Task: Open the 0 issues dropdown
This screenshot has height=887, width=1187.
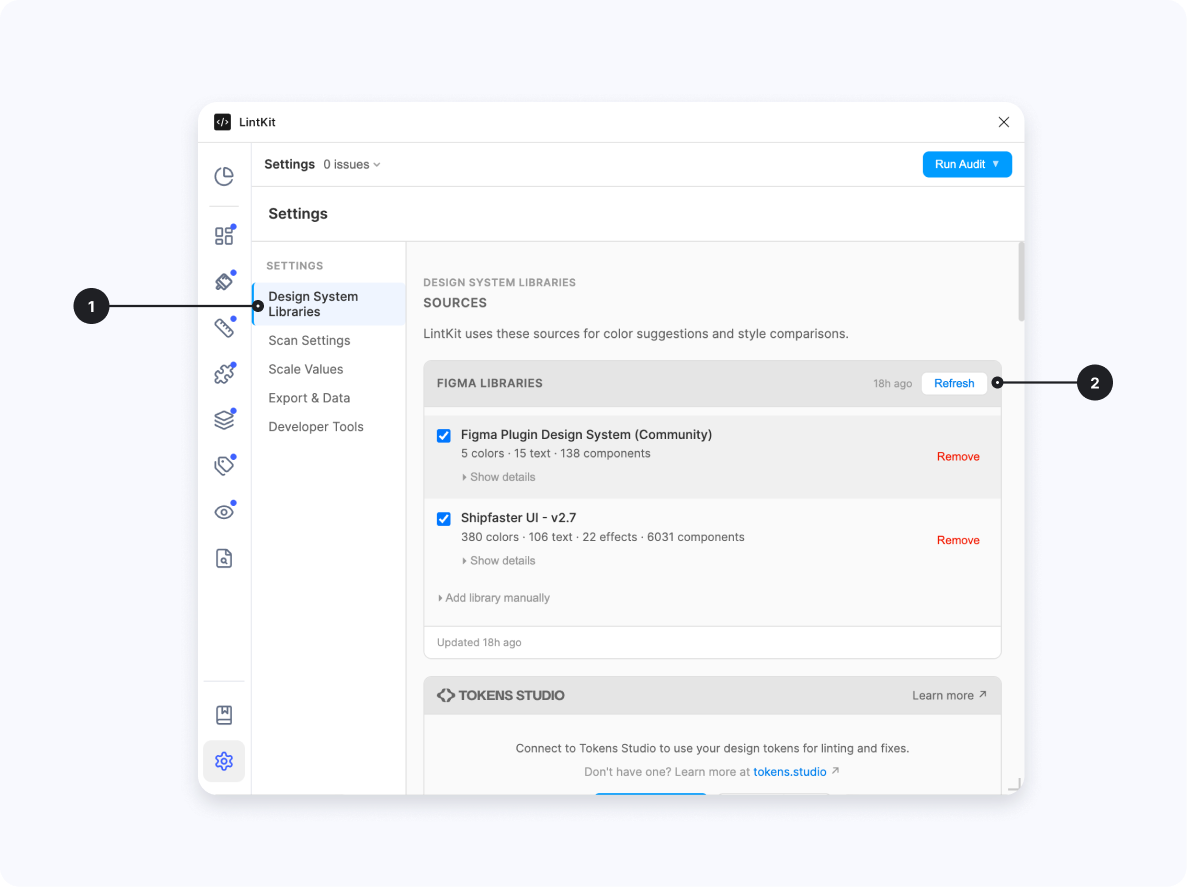Action: click(351, 164)
